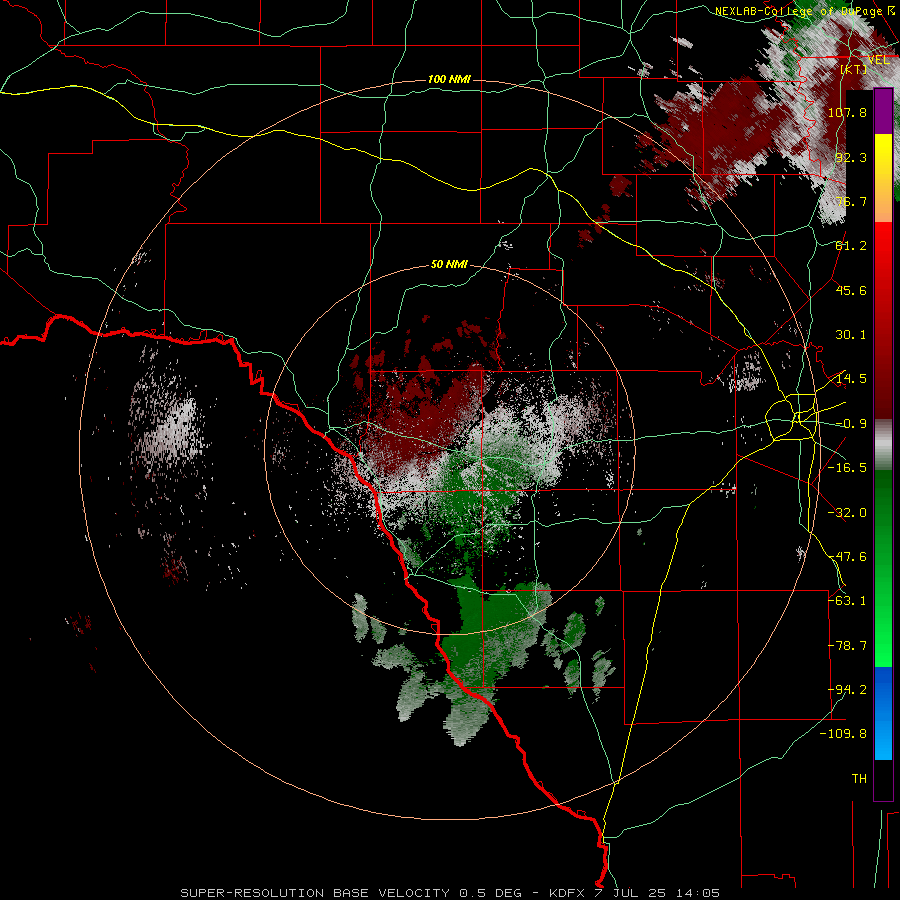Click the -0.9 velocity scale value
This screenshot has width=900, height=900.
[851, 424]
